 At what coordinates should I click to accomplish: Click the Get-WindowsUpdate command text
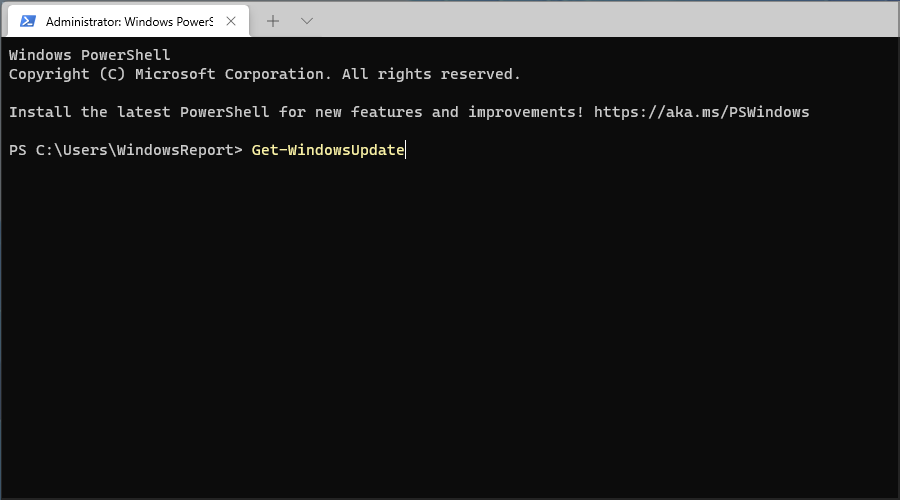click(328, 150)
